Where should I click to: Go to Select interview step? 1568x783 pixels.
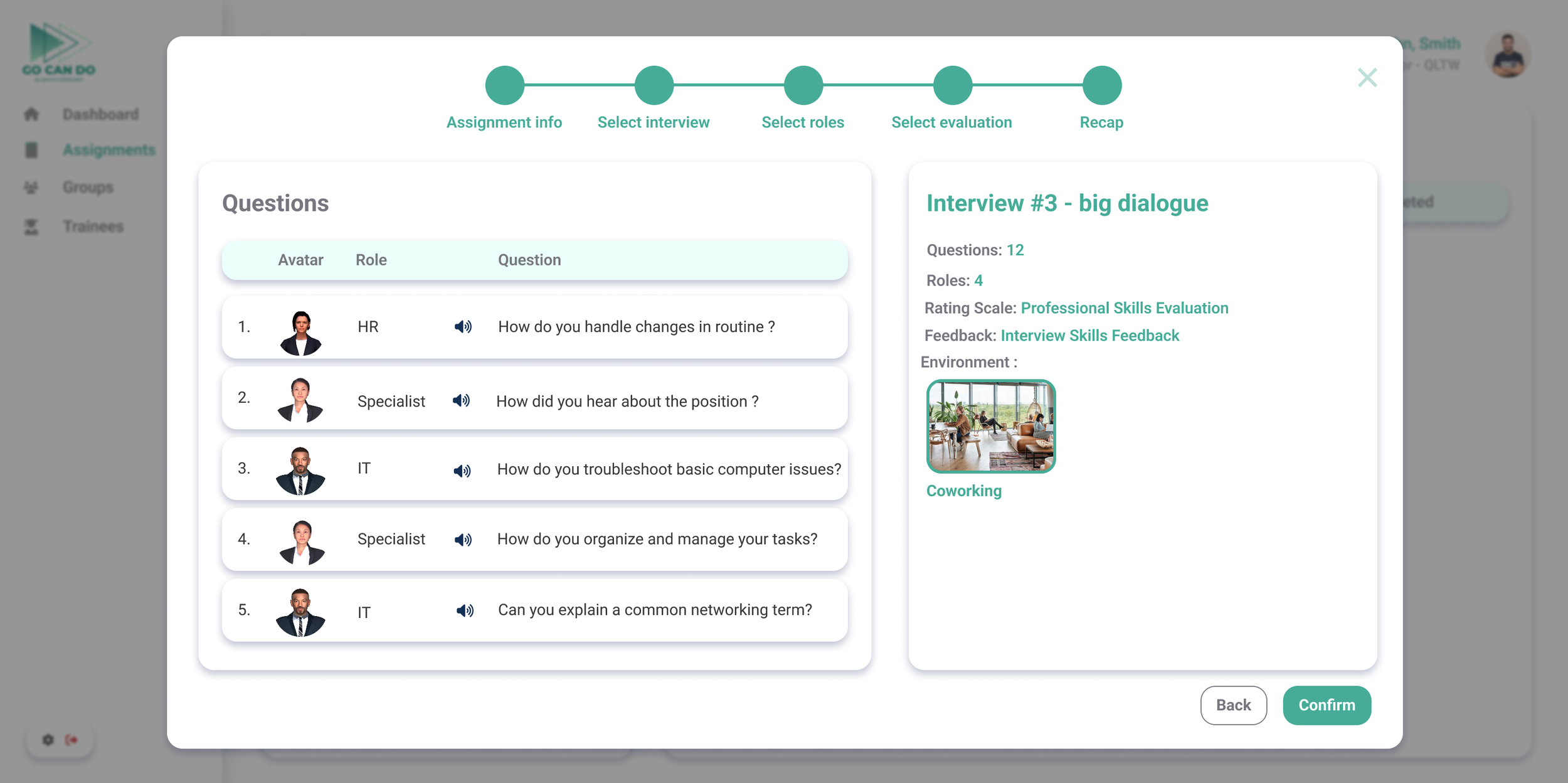654,85
